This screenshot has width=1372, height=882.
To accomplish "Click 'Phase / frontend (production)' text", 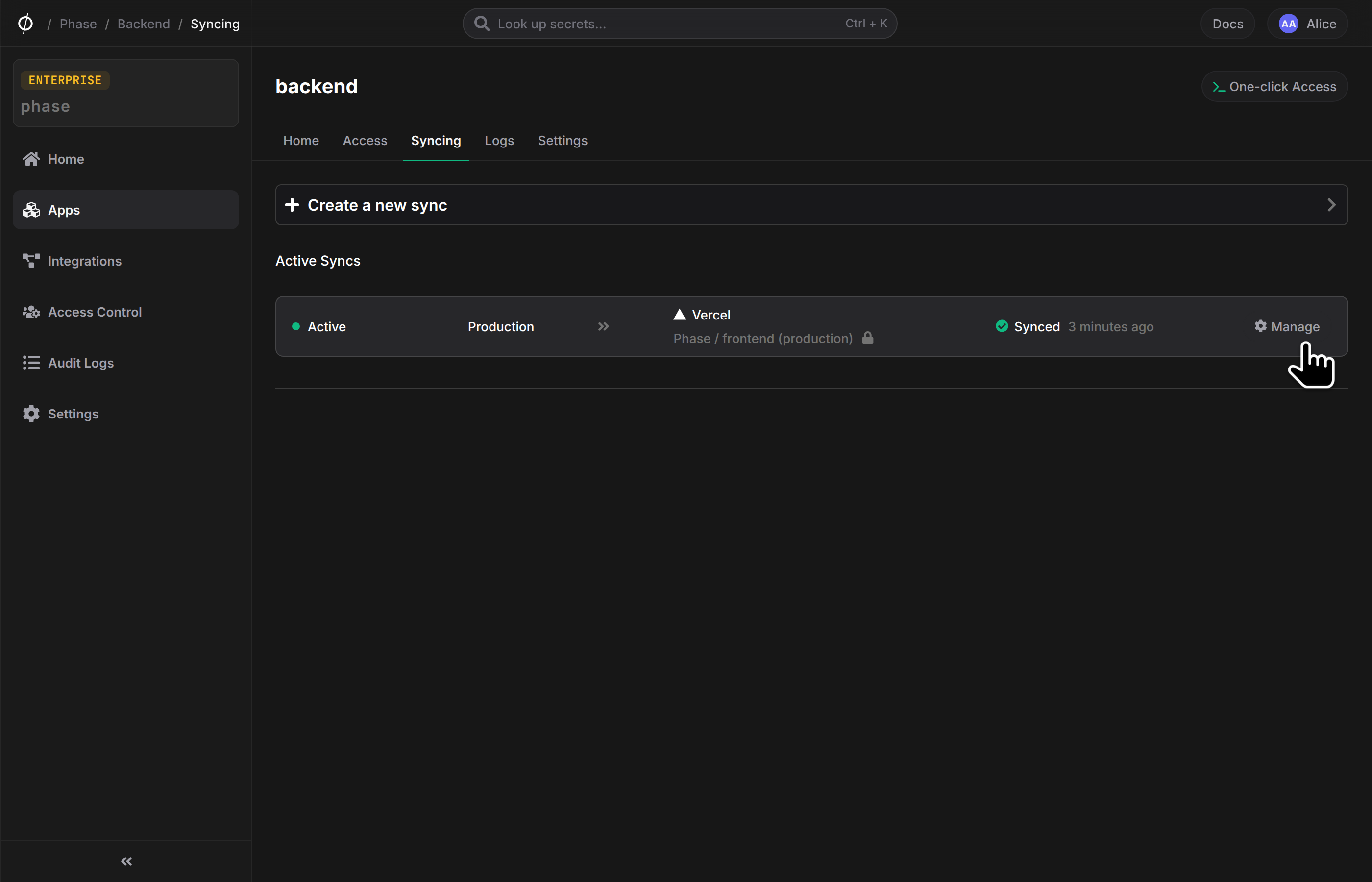I will (x=763, y=339).
